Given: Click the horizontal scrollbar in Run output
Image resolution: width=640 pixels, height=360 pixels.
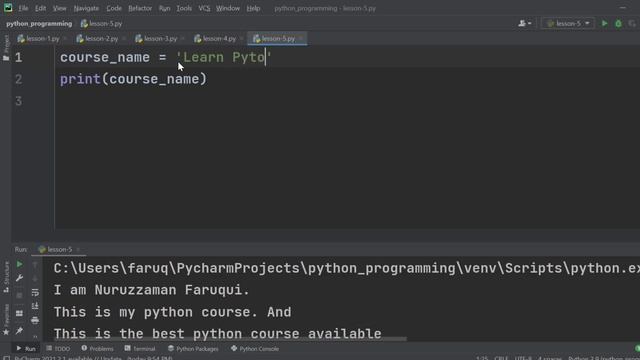Looking at the screenshot, I should pyautogui.click(x=231, y=339).
